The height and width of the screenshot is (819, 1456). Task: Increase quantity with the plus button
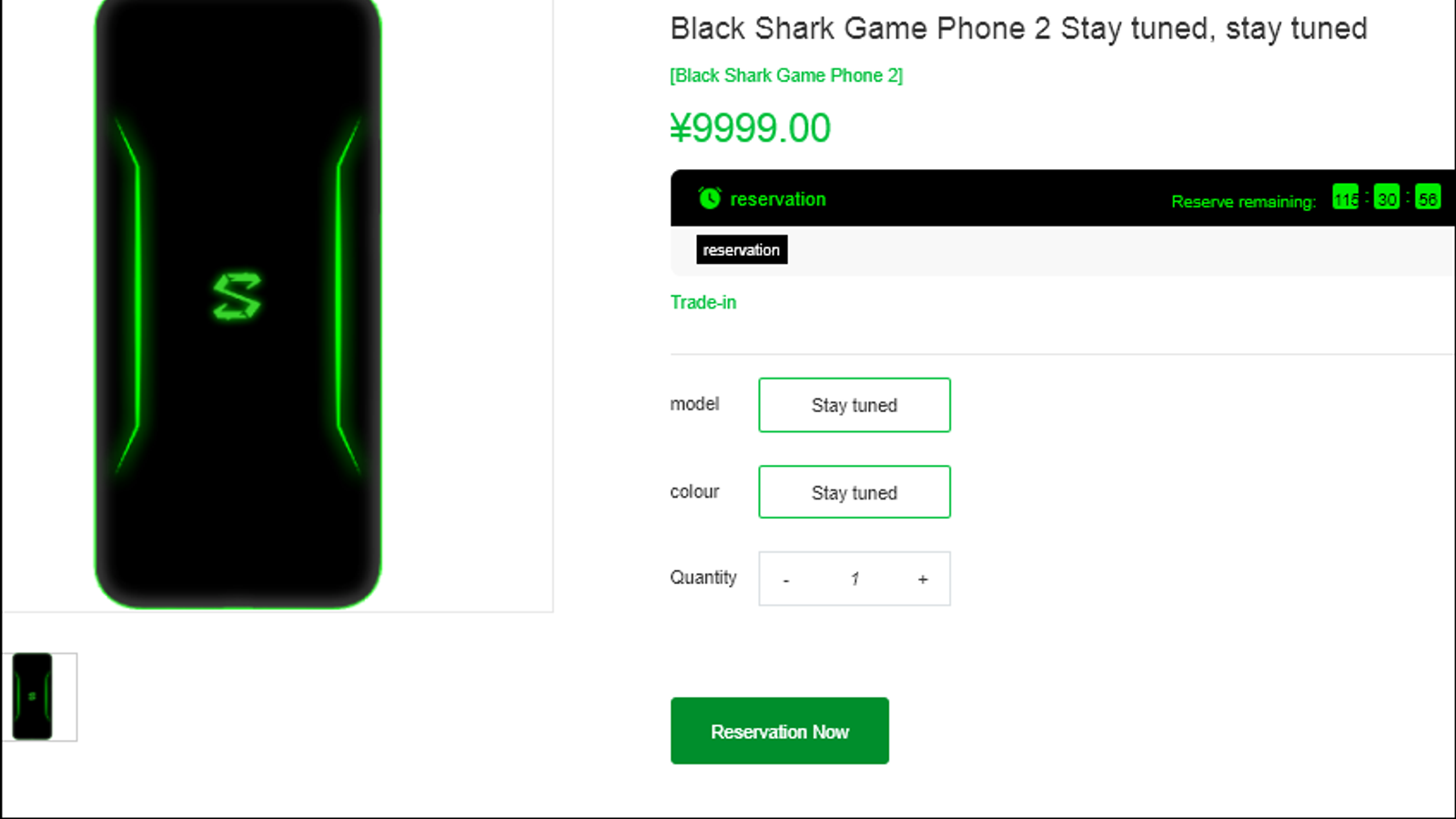point(923,580)
